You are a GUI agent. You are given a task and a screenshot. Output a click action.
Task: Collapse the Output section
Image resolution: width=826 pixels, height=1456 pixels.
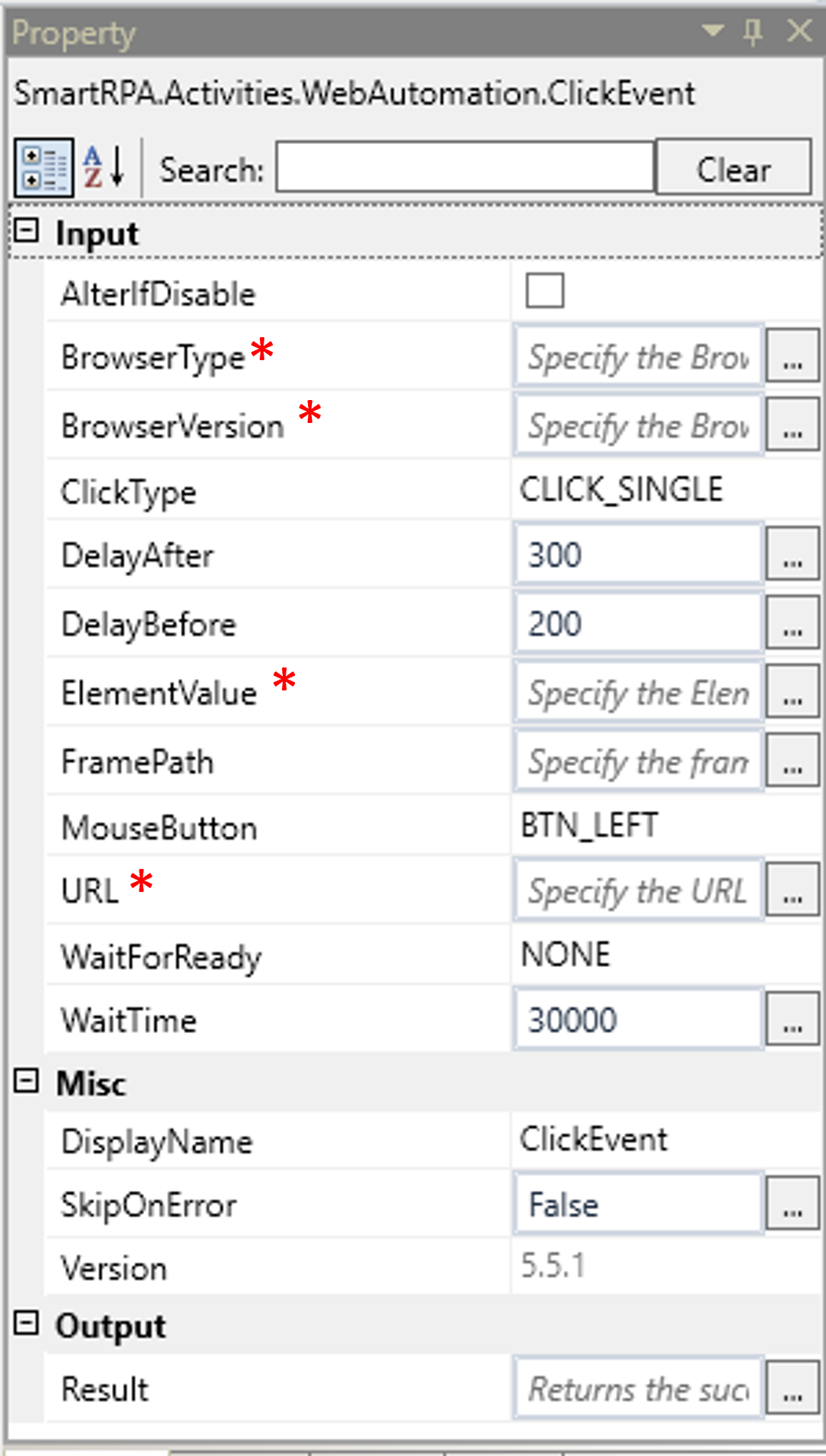(27, 1323)
